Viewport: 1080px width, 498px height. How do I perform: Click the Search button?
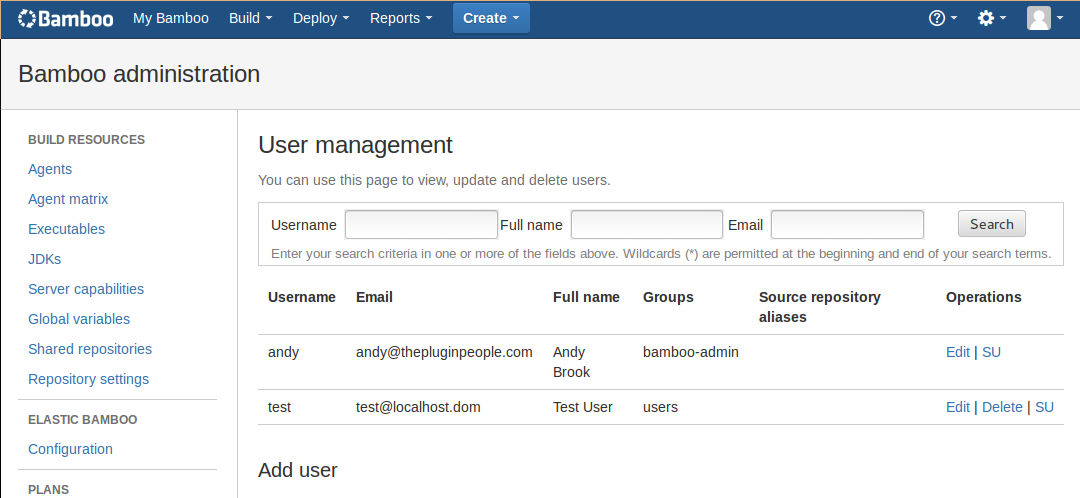tap(991, 224)
